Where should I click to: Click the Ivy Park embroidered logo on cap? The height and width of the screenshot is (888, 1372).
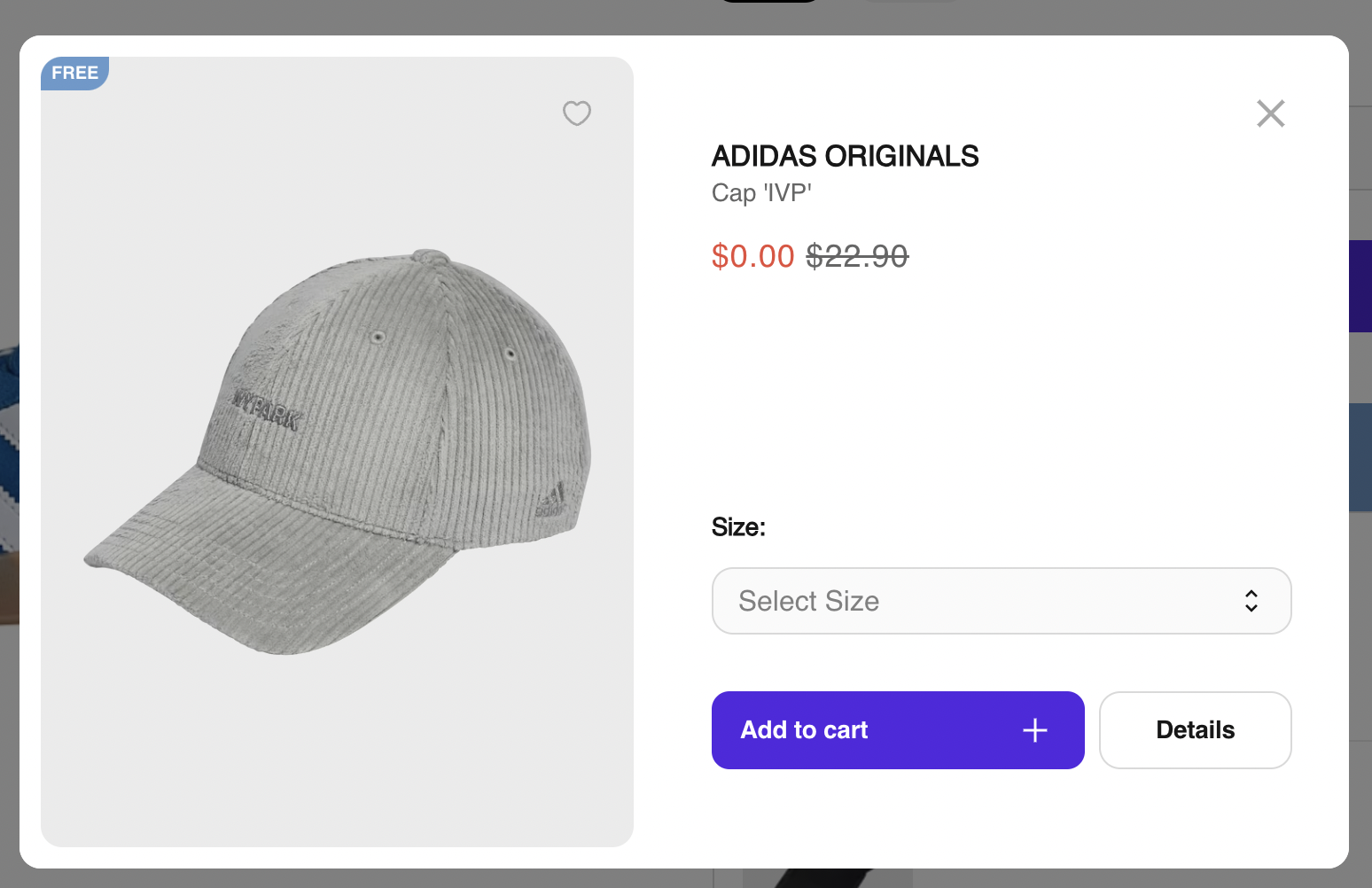[x=266, y=409]
